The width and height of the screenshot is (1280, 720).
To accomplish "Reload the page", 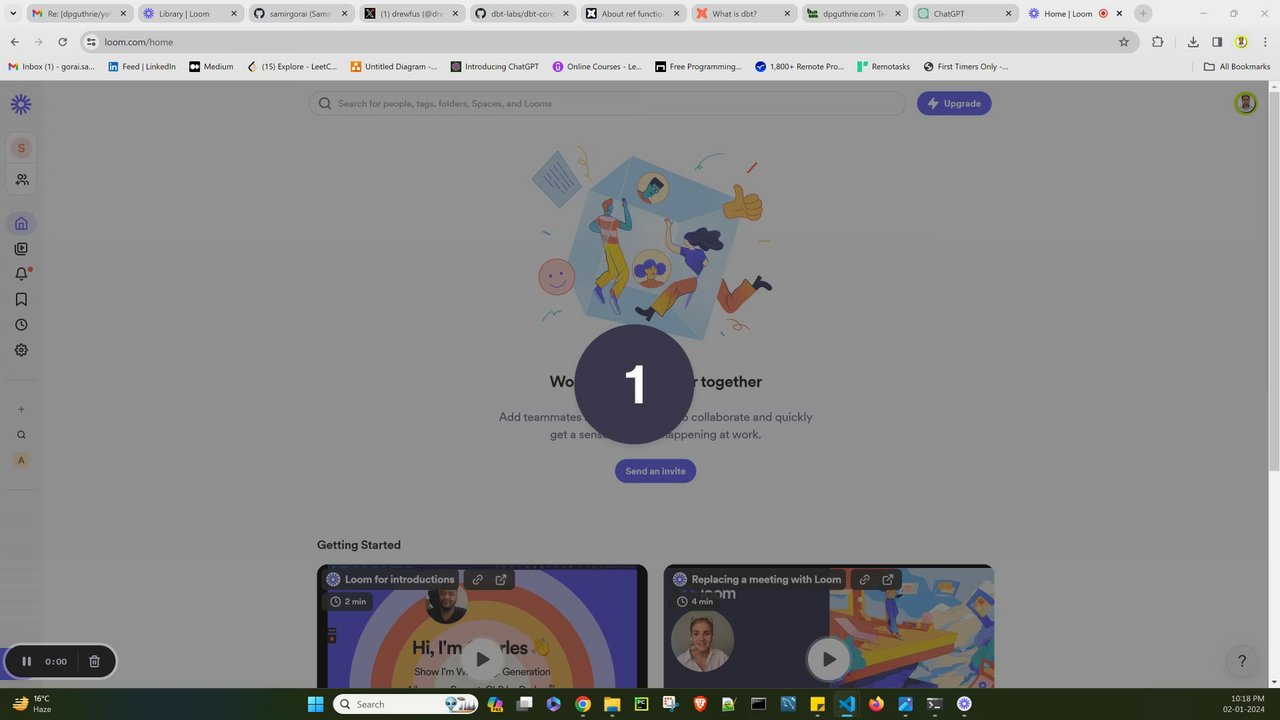I will (x=62, y=42).
